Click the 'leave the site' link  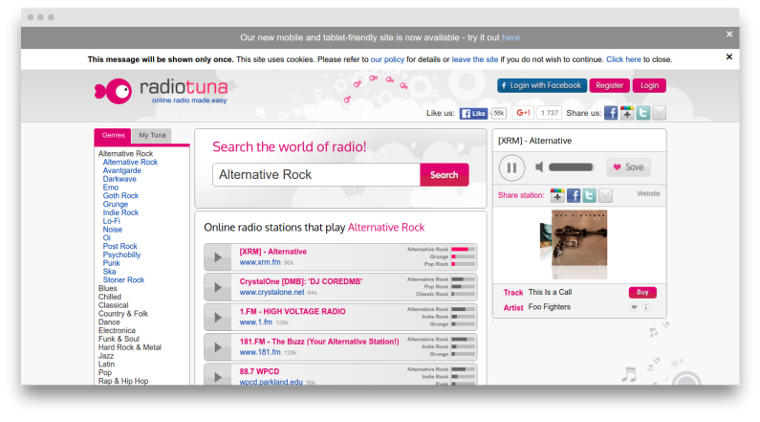click(475, 60)
